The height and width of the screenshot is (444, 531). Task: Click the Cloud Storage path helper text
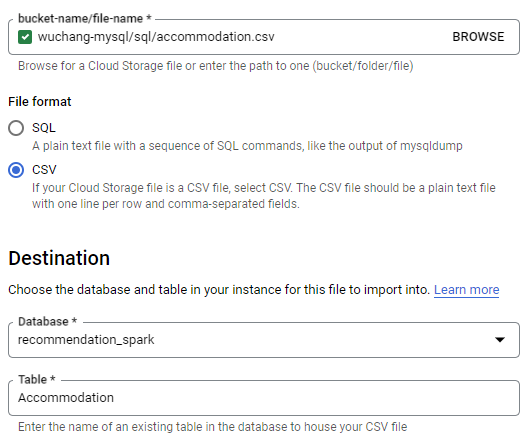pos(216,66)
